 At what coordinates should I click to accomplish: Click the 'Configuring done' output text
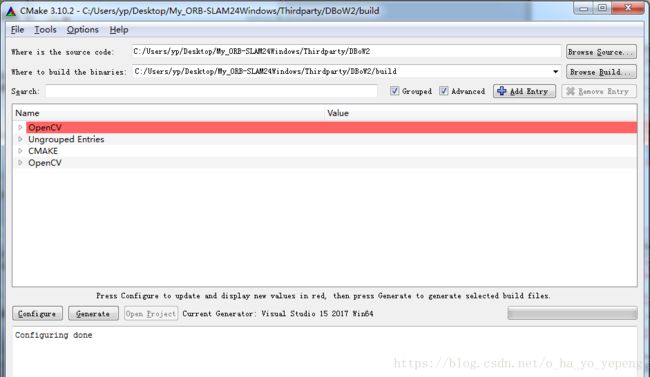(x=54, y=335)
